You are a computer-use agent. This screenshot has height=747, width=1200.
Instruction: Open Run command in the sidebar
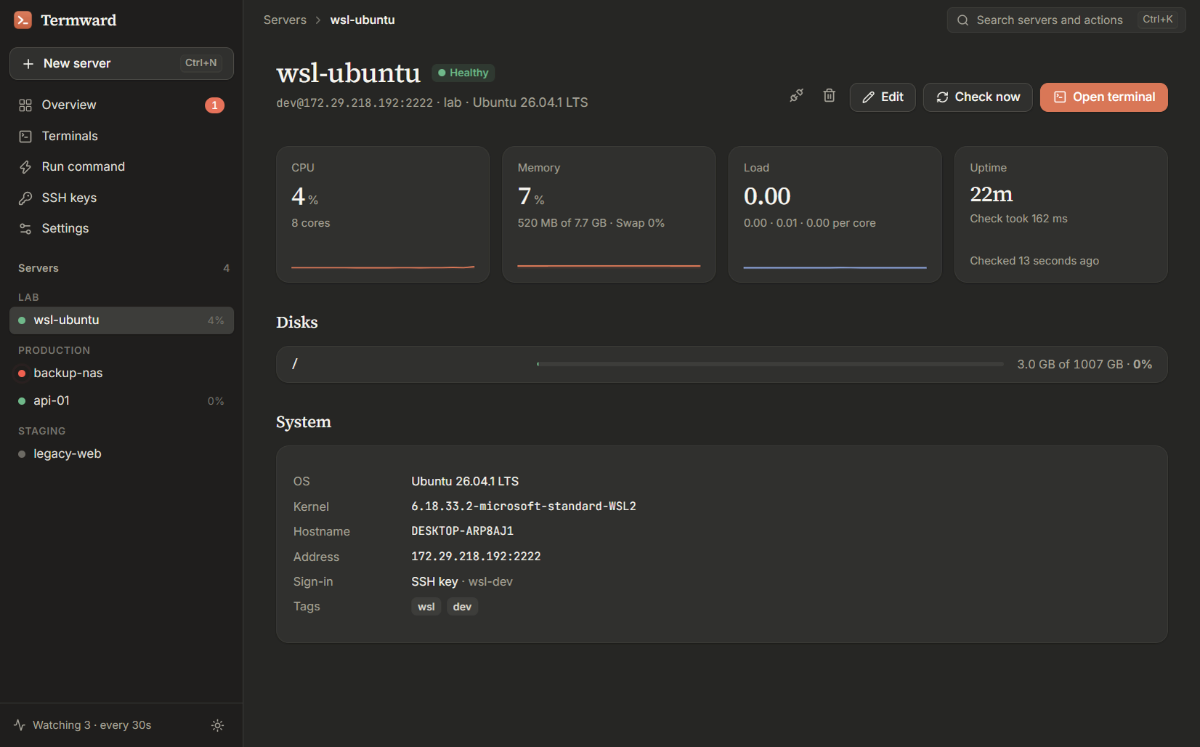121,167
